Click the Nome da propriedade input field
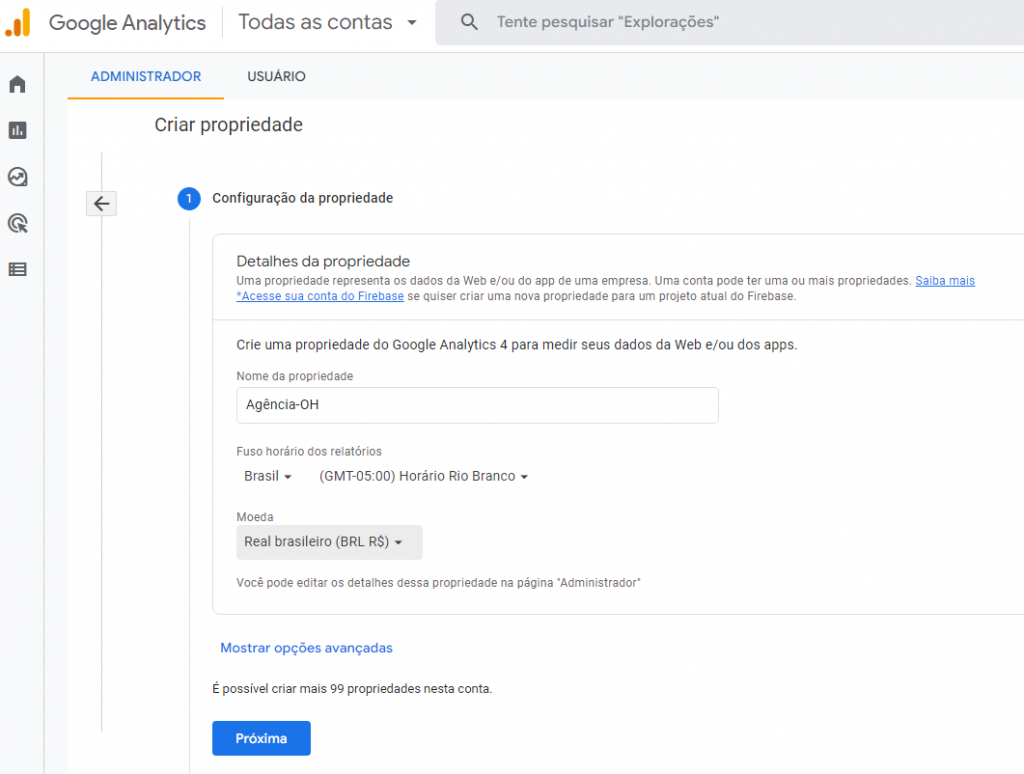Viewport: 1024px width, 774px height. 477,405
